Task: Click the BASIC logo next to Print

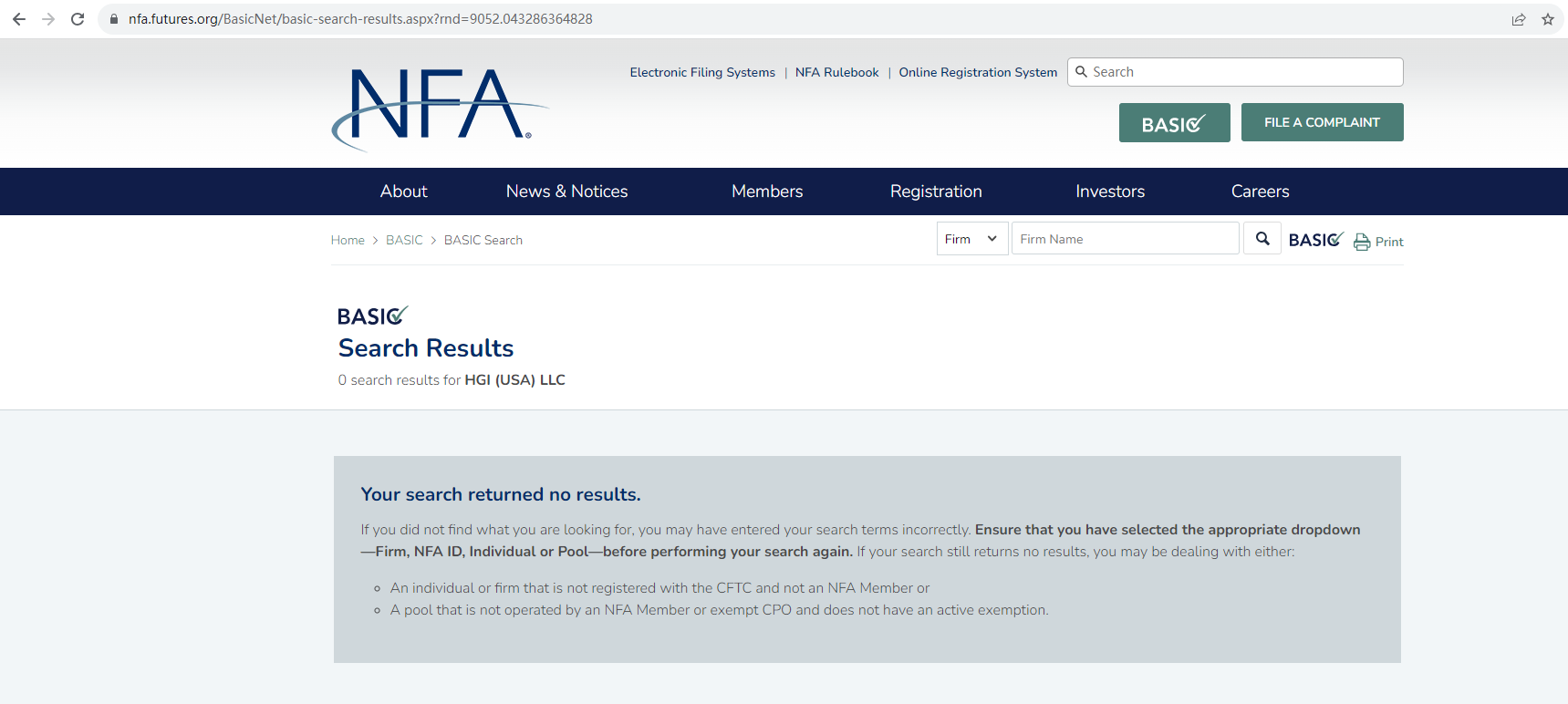Action: (x=1315, y=240)
